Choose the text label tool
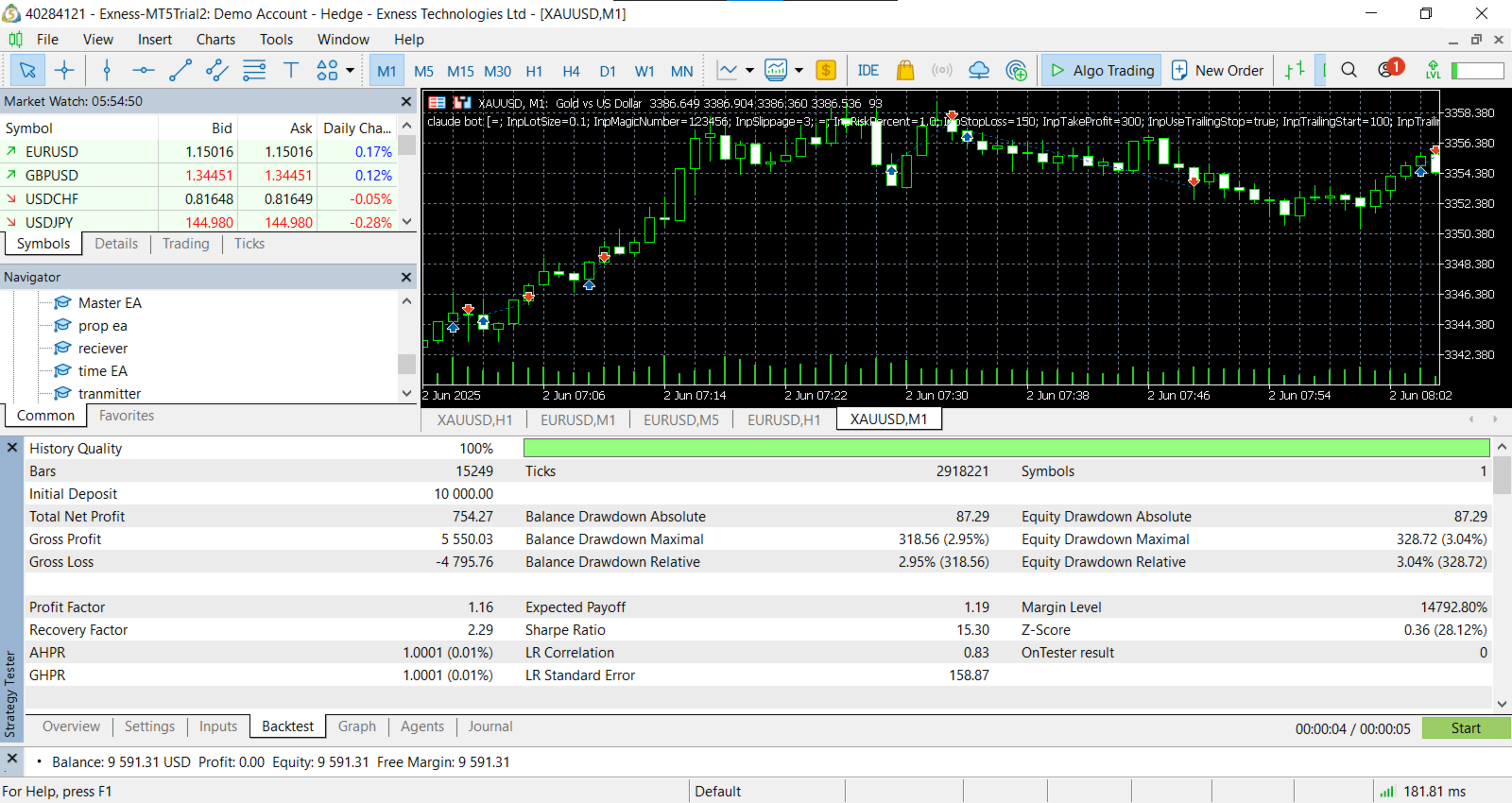Viewport: 1512px width, 803px height. [x=291, y=70]
